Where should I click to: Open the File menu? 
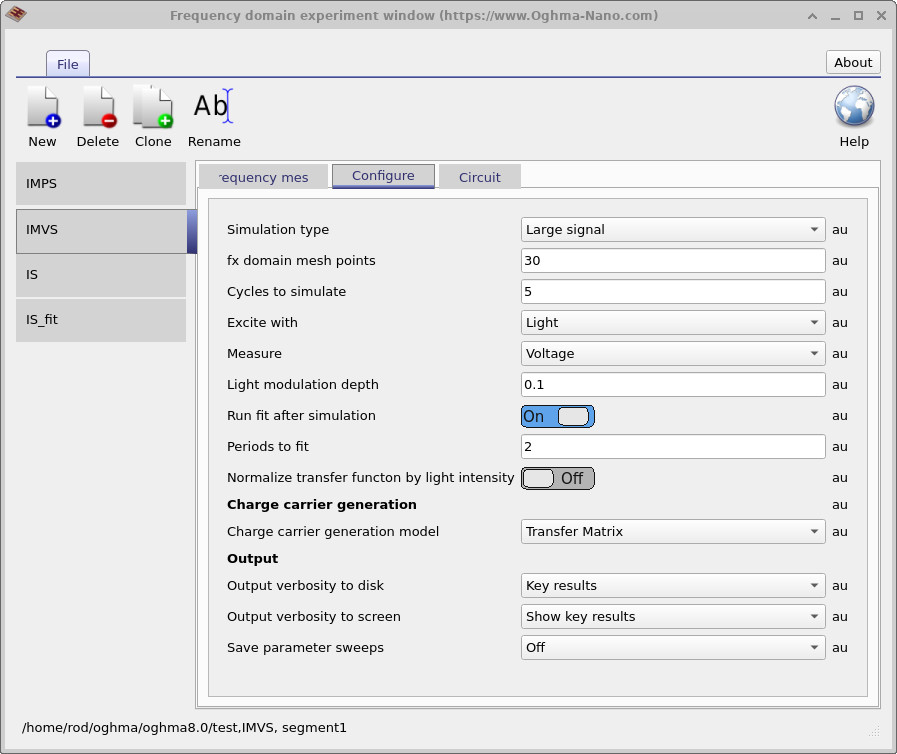(67, 63)
